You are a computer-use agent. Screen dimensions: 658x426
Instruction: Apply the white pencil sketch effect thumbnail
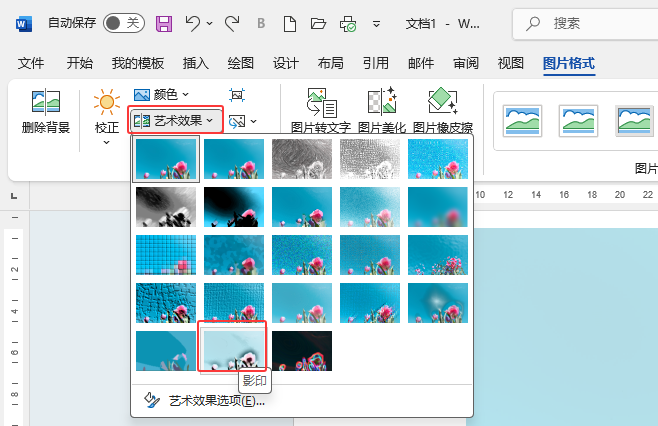coord(370,159)
